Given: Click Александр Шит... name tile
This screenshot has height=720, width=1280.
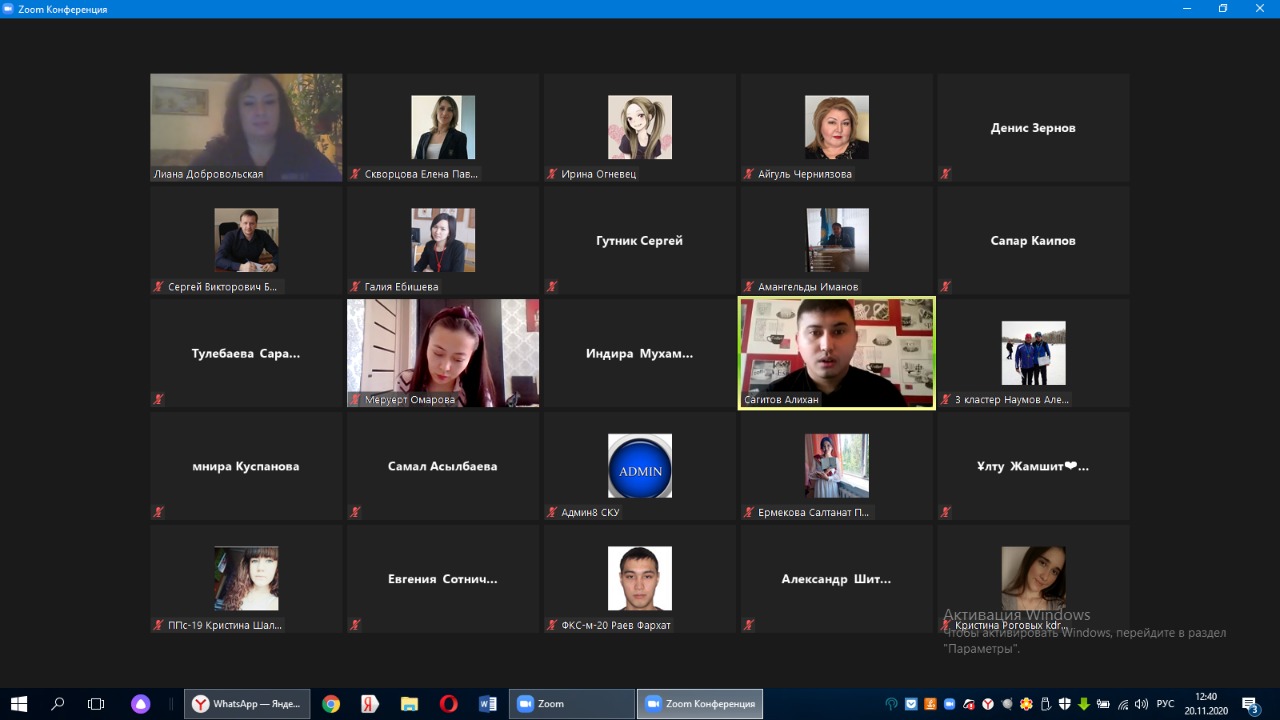Looking at the screenshot, I should (836, 579).
